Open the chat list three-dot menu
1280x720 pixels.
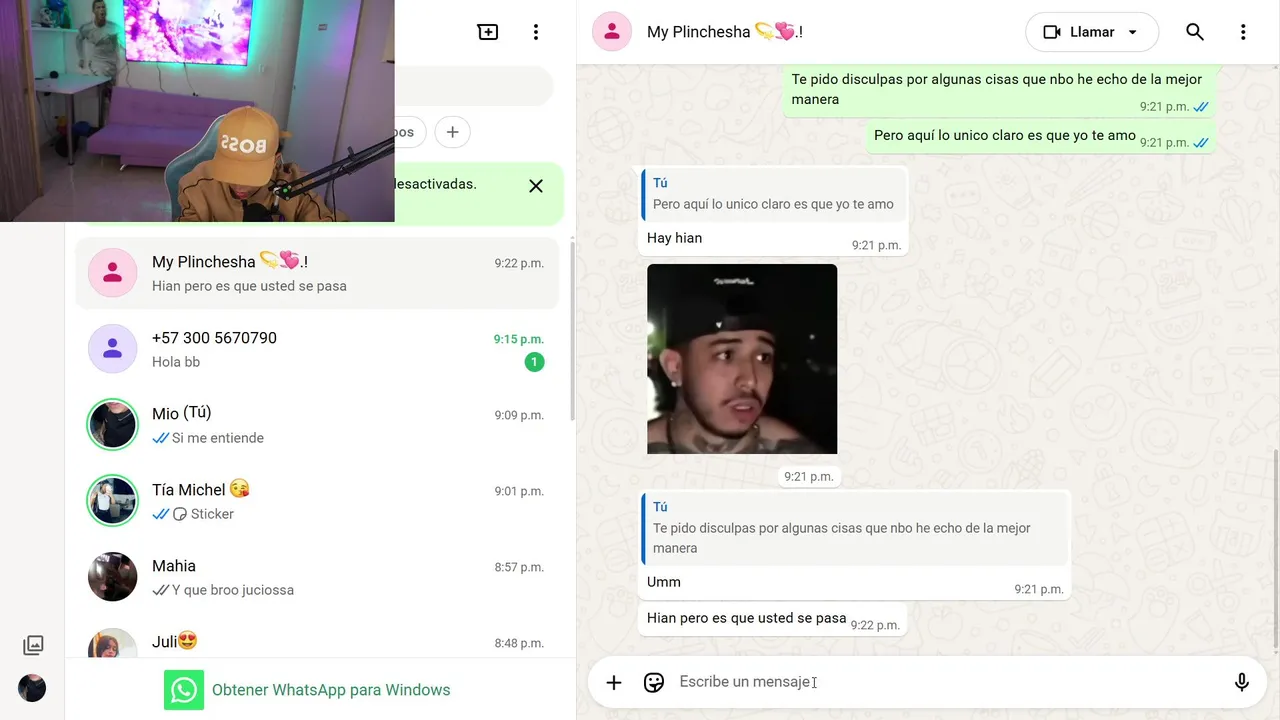(x=536, y=32)
